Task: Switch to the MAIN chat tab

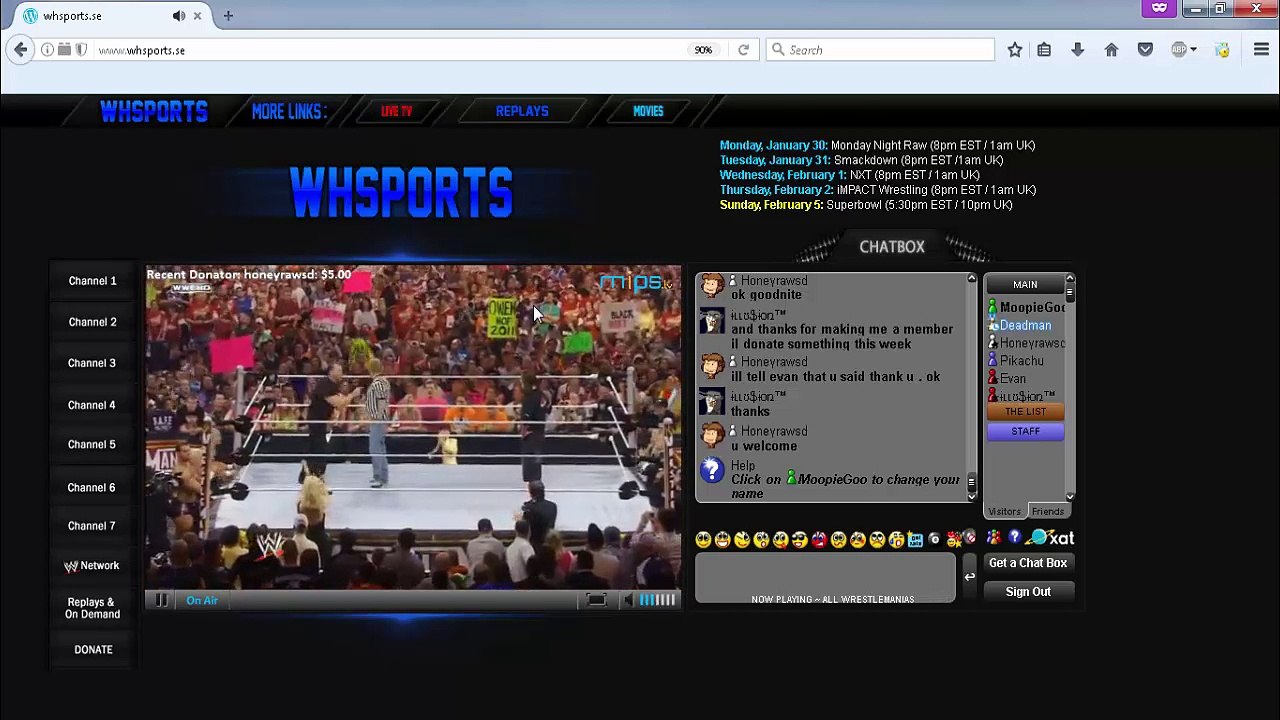Action: click(1025, 285)
